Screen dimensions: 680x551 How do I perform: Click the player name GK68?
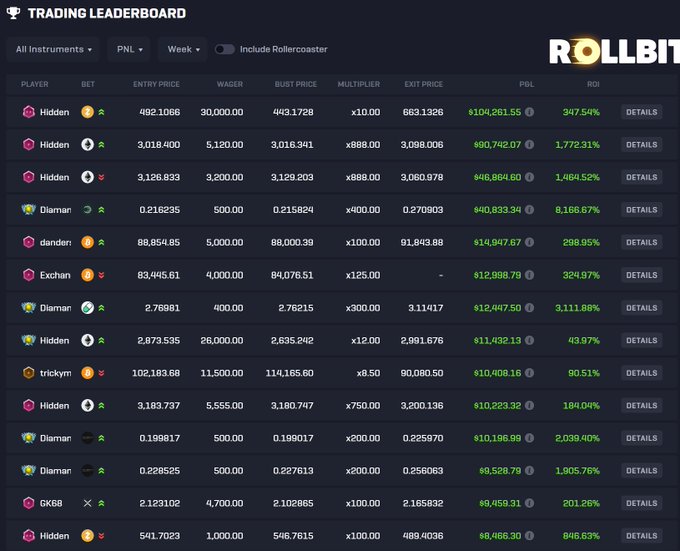(51, 503)
